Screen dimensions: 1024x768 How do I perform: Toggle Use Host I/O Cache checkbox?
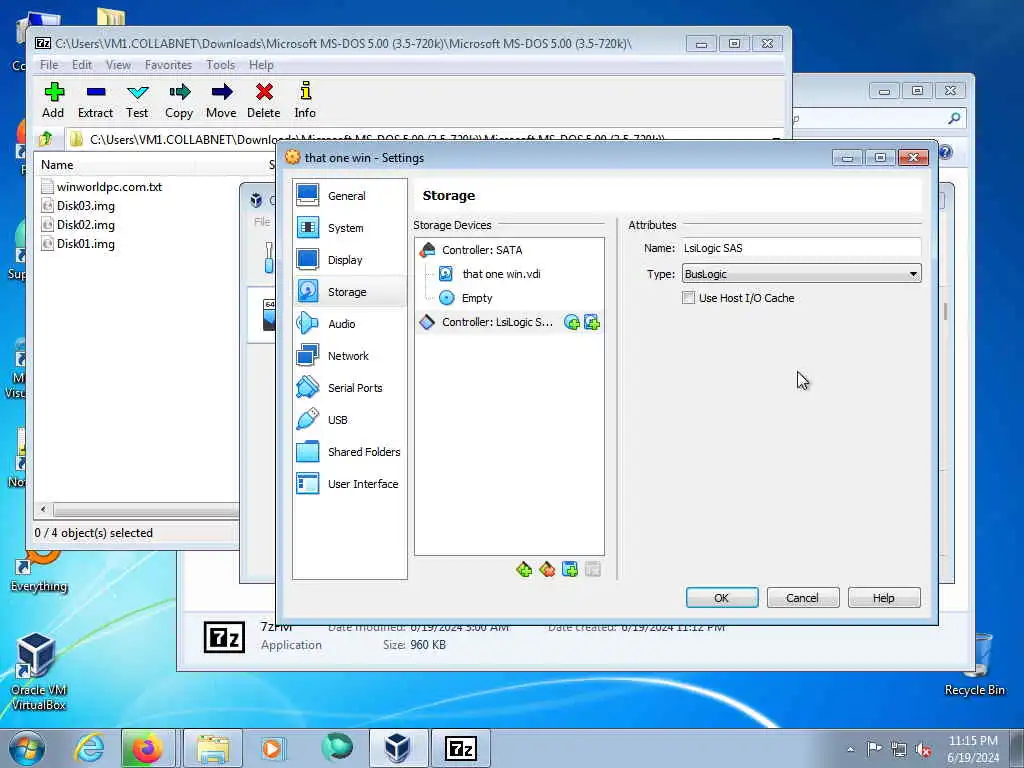pyautogui.click(x=688, y=298)
